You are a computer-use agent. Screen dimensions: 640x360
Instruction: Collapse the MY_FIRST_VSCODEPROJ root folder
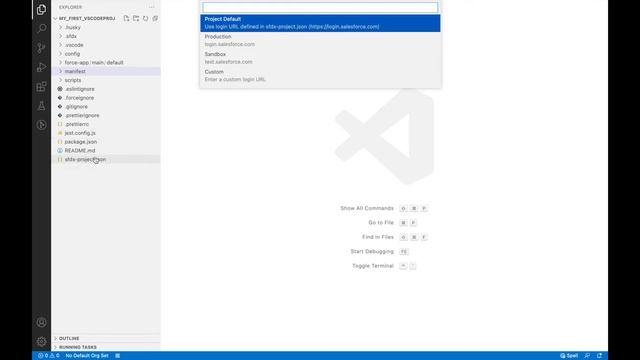coord(87,18)
